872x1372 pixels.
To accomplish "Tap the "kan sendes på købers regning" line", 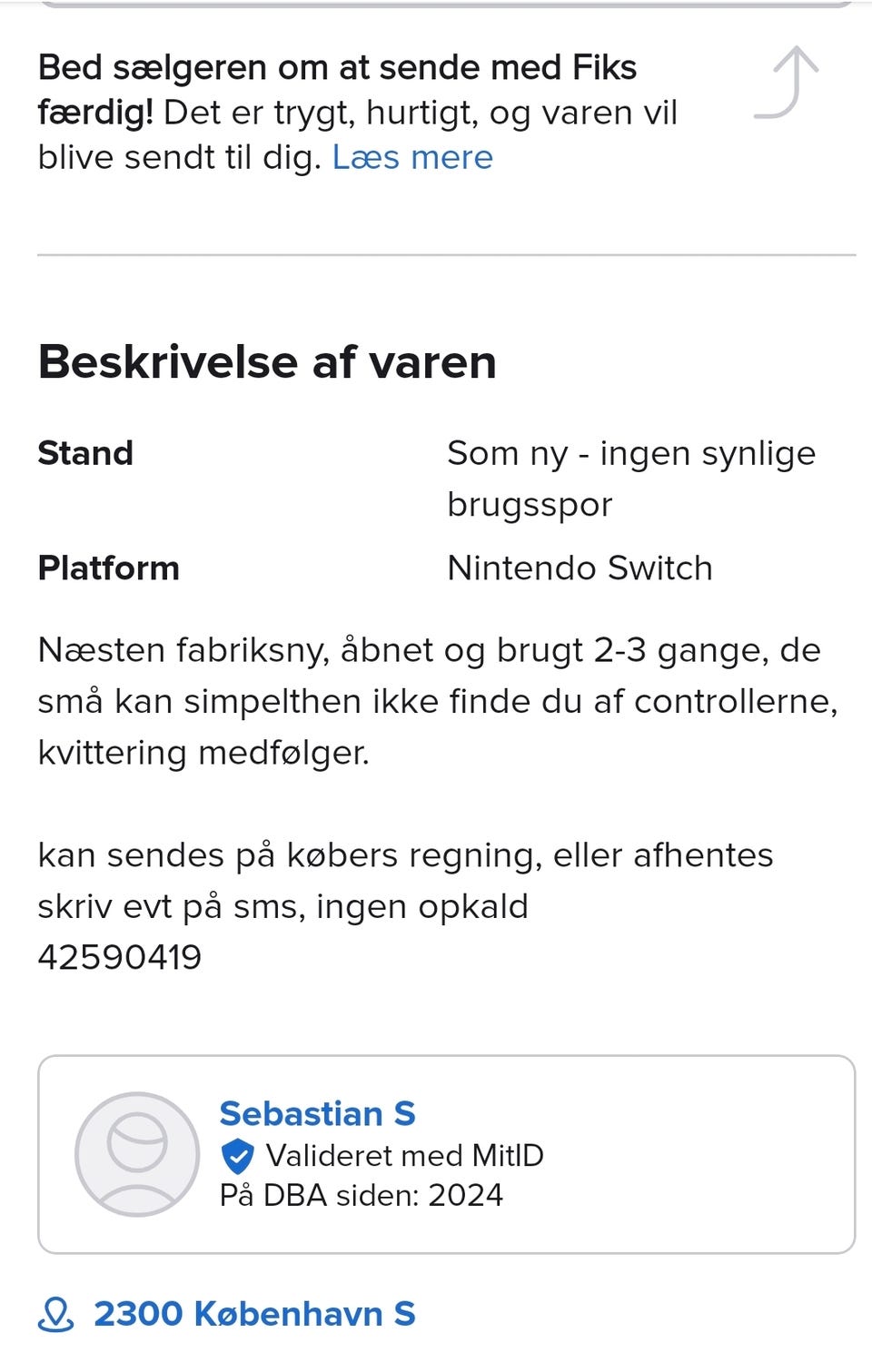I will 405,855.
